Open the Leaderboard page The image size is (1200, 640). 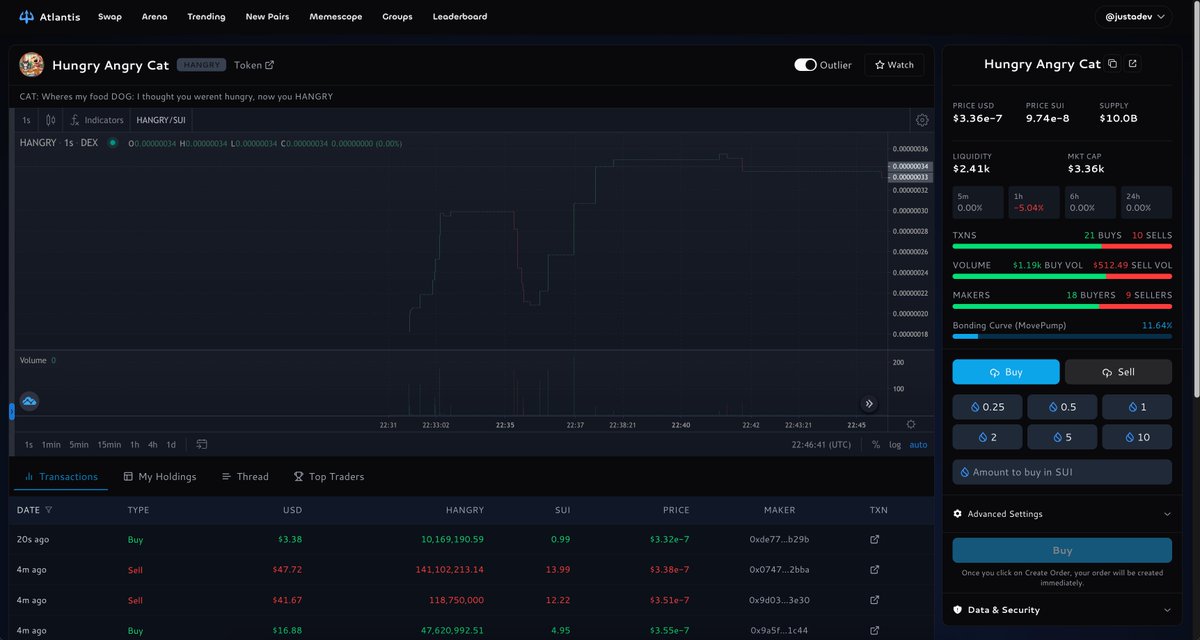pyautogui.click(x=460, y=17)
